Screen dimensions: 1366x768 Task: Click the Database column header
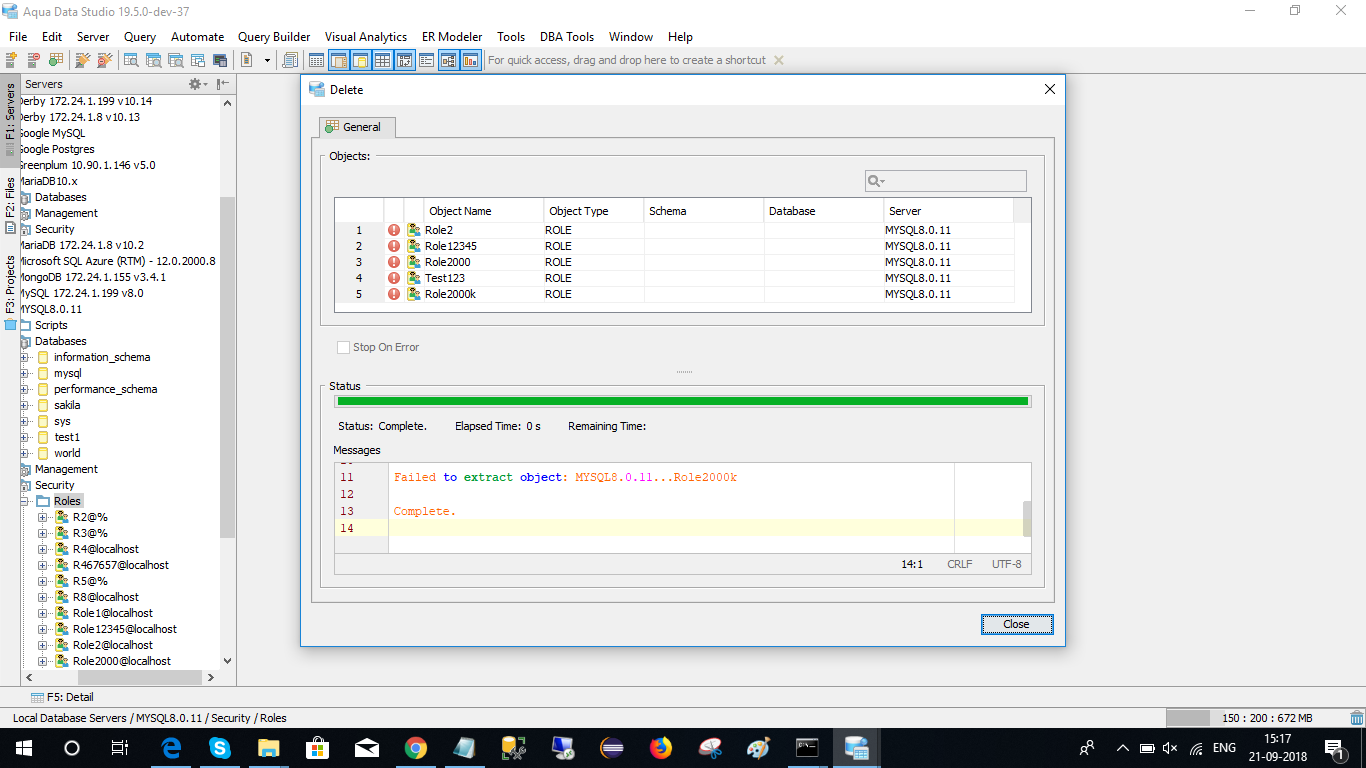click(824, 211)
